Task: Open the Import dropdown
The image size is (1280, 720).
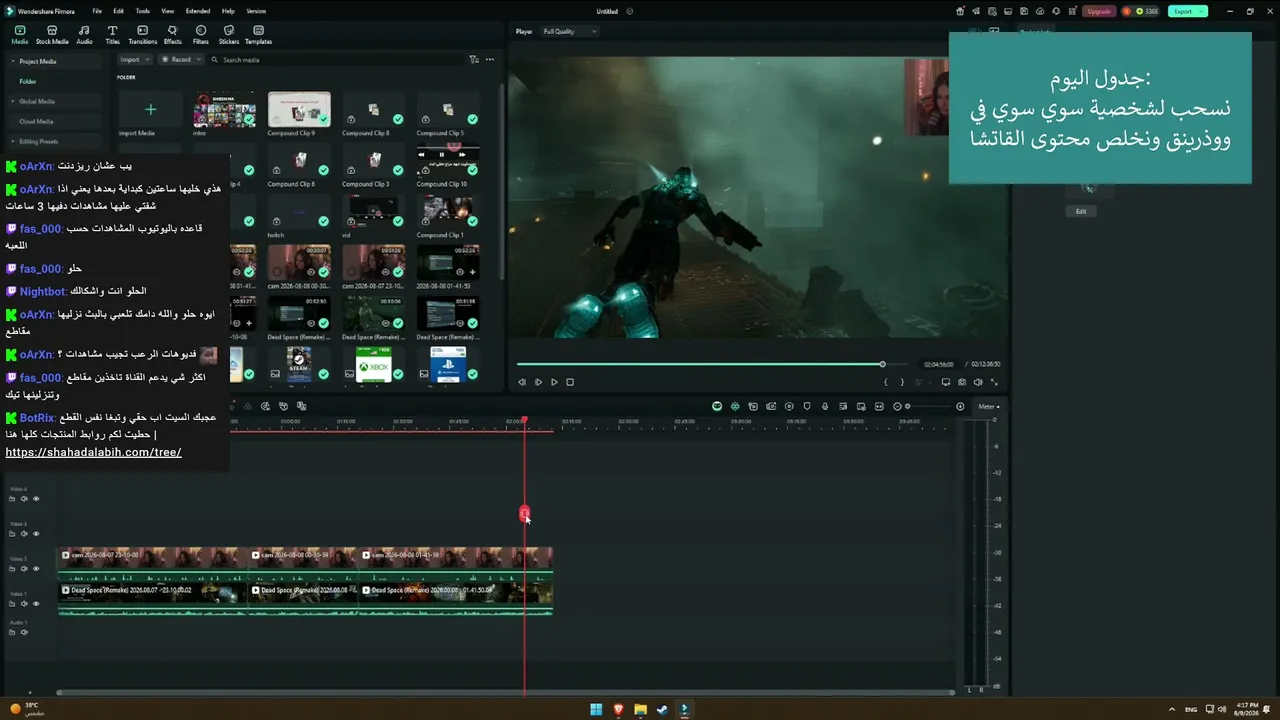Action: (x=135, y=60)
